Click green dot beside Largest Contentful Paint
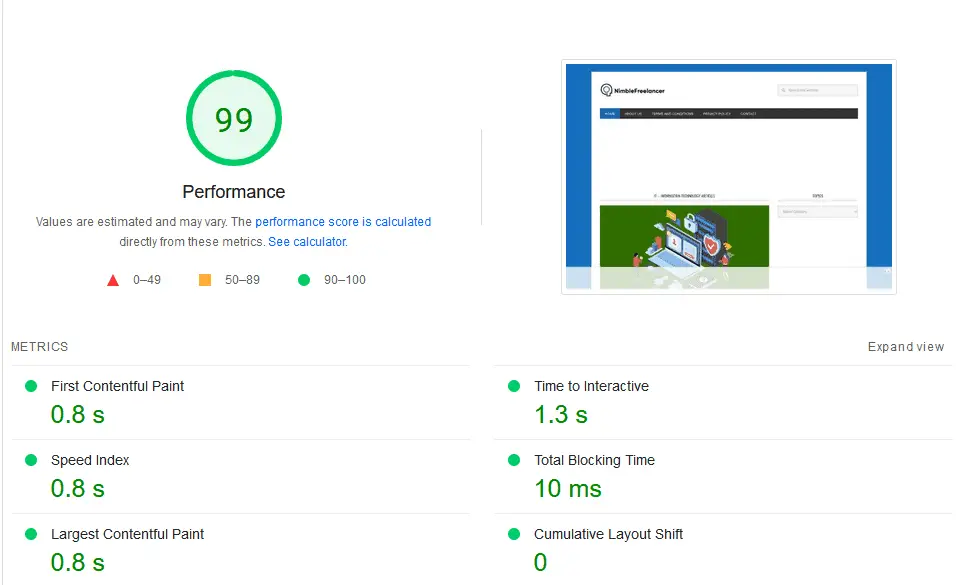956x585 pixels. click(30, 534)
